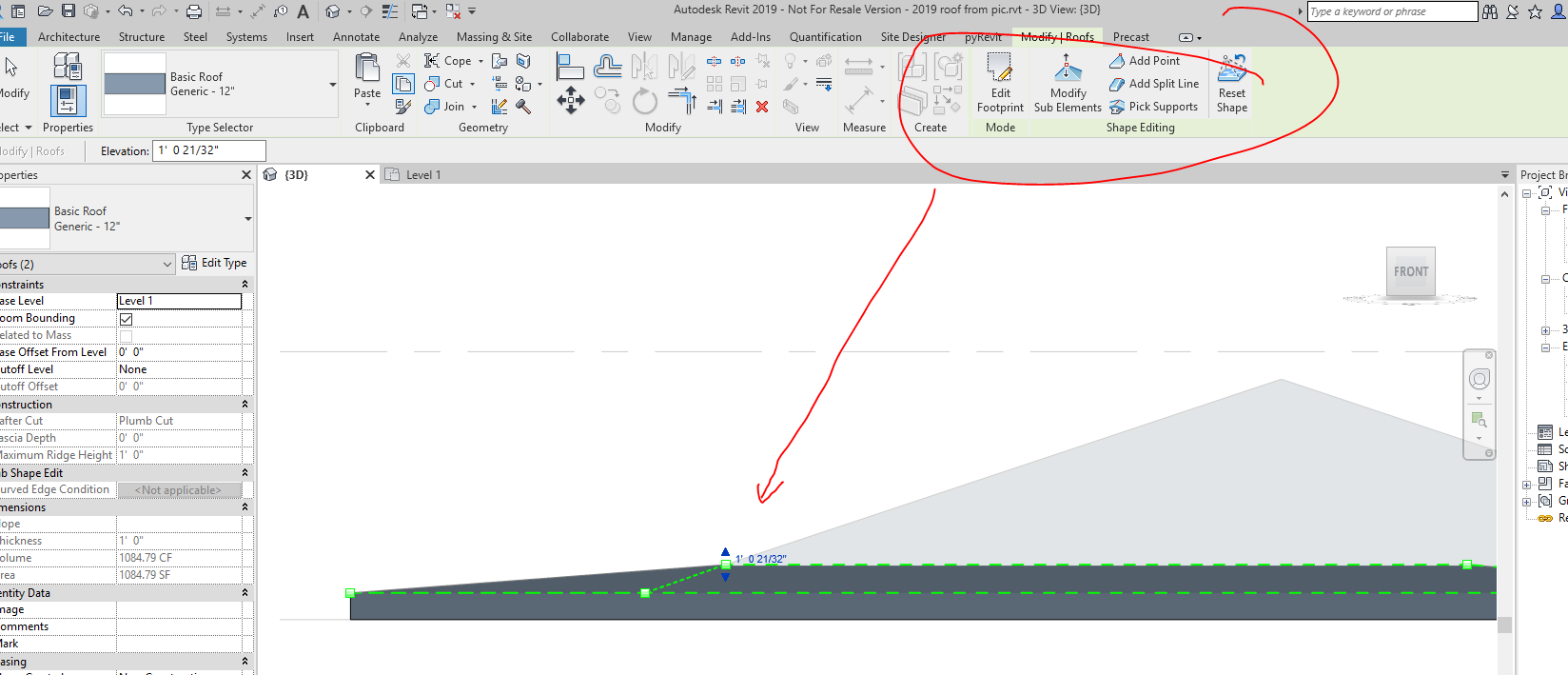Select the Add Split Line tool
The width and height of the screenshot is (1568, 675).
click(1154, 84)
